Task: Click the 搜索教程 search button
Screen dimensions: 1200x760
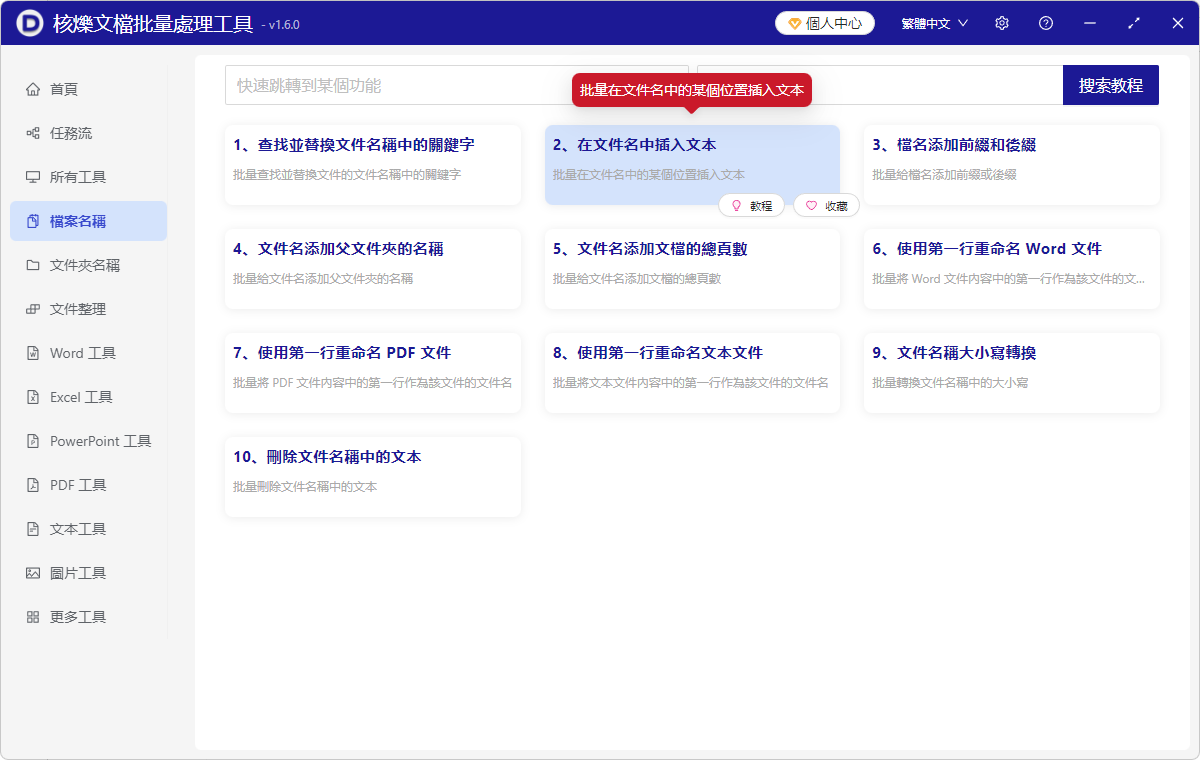Action: point(1110,85)
